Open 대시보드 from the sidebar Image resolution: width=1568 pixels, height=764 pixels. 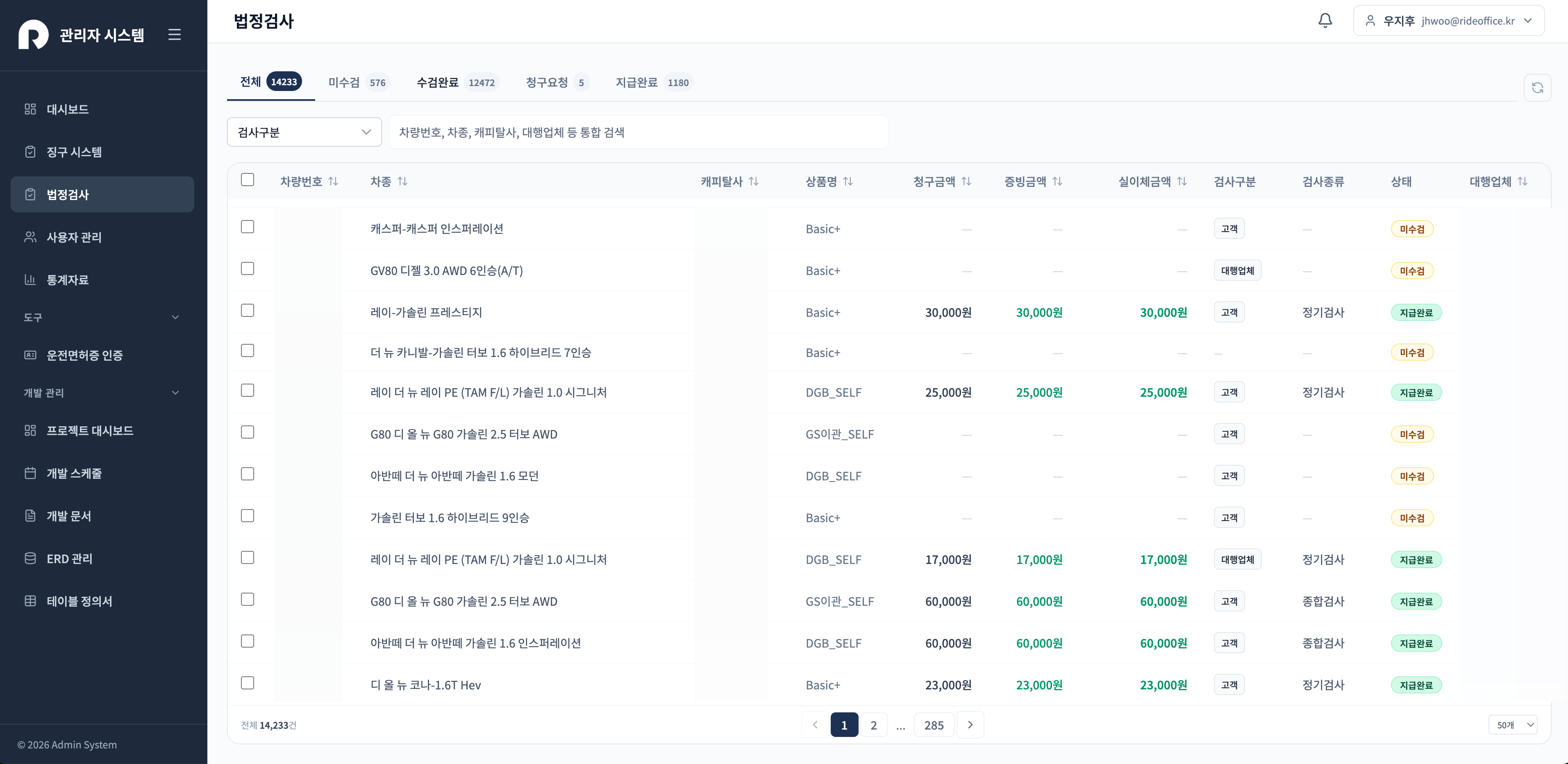[x=102, y=109]
